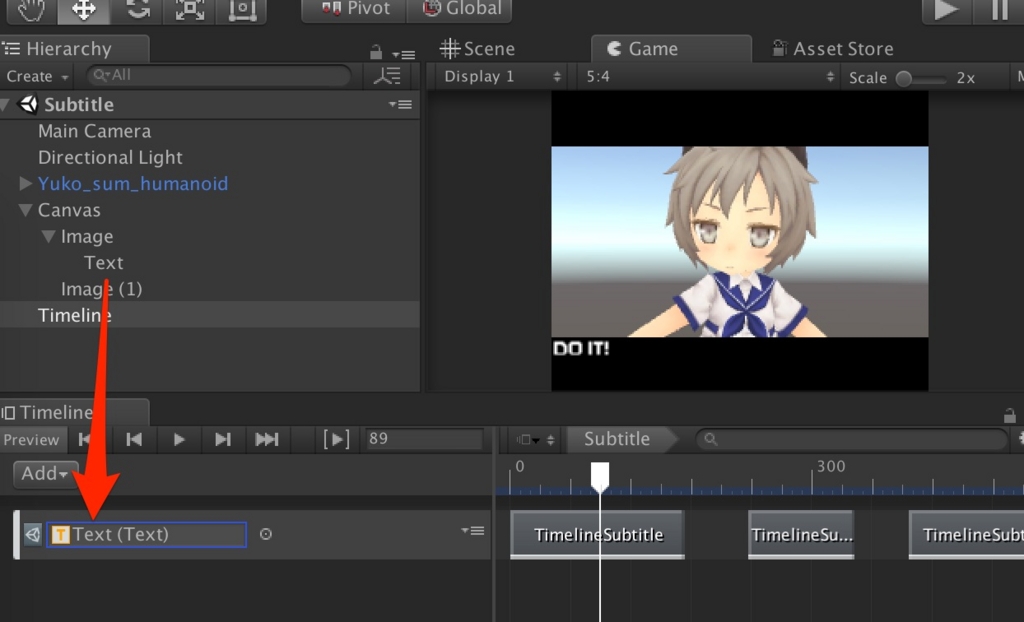Image resolution: width=1024 pixels, height=622 pixels.
Task: Open the object picker for track binding
Action: click(265, 534)
